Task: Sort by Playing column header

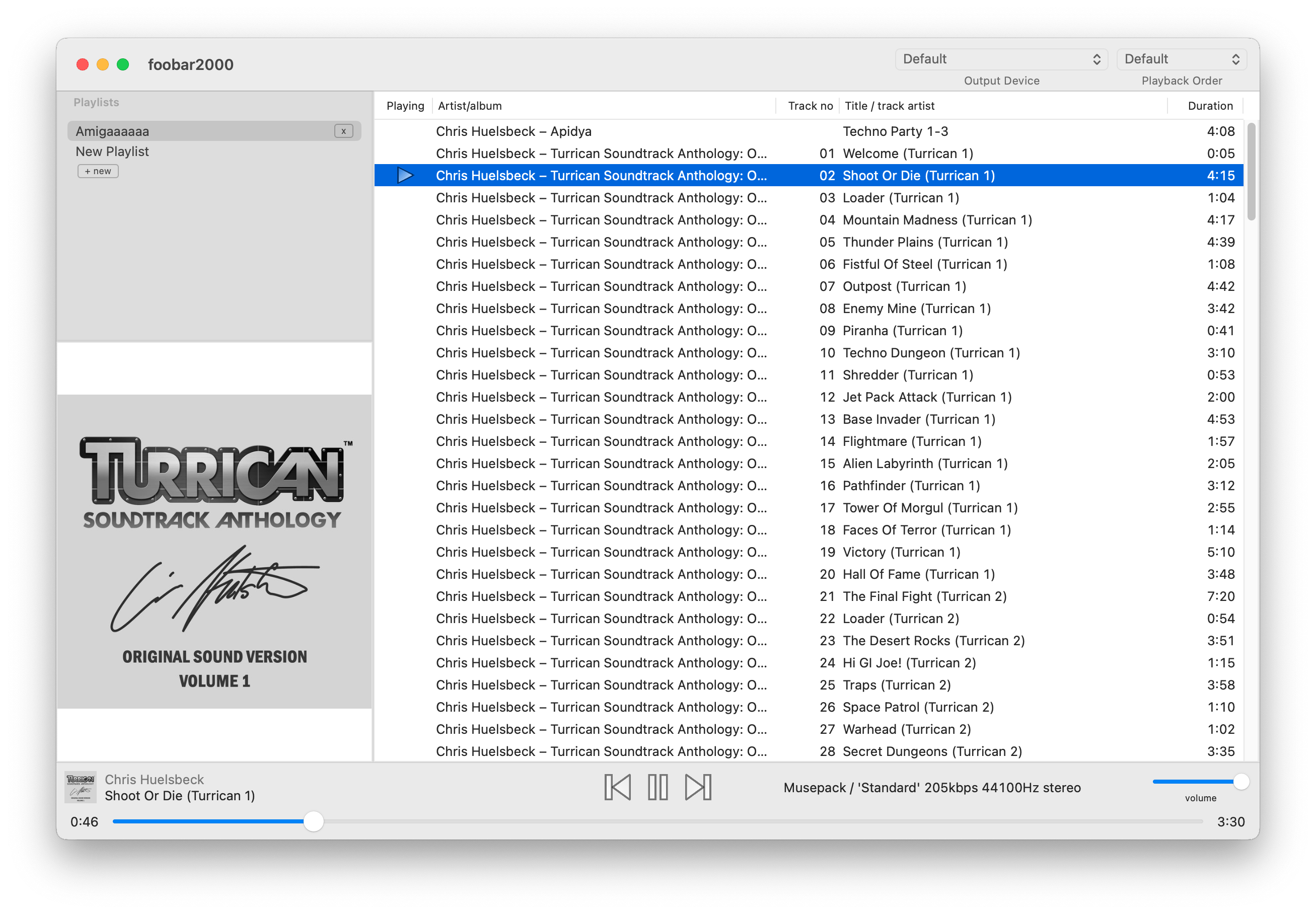Action: point(405,106)
